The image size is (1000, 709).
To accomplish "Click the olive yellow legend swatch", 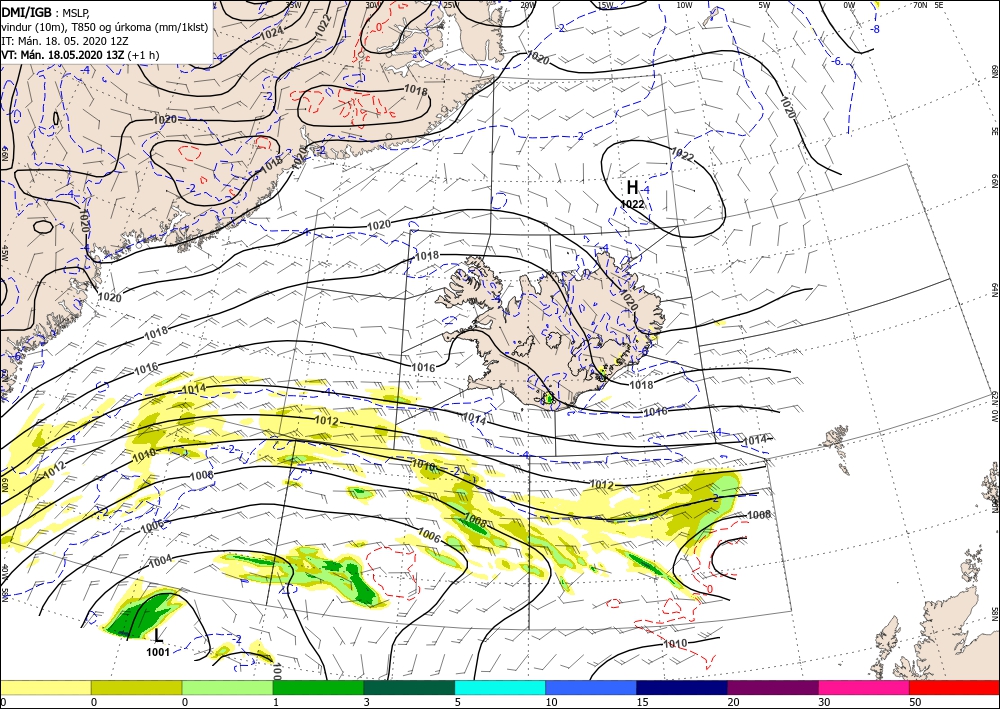I will (136, 687).
